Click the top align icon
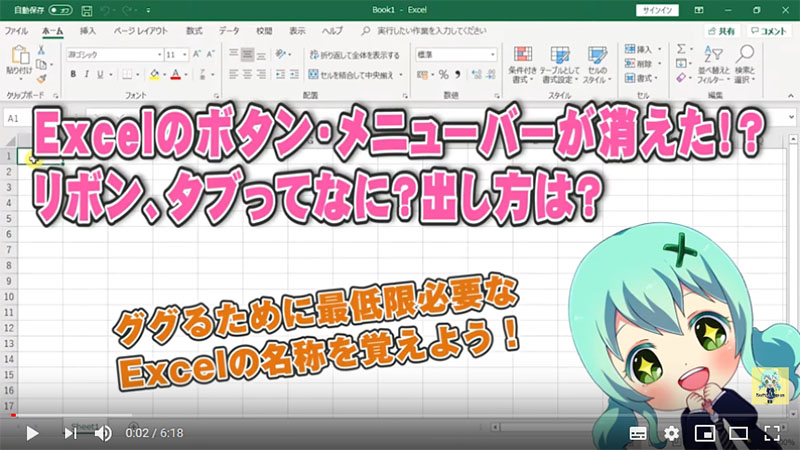 [234, 54]
